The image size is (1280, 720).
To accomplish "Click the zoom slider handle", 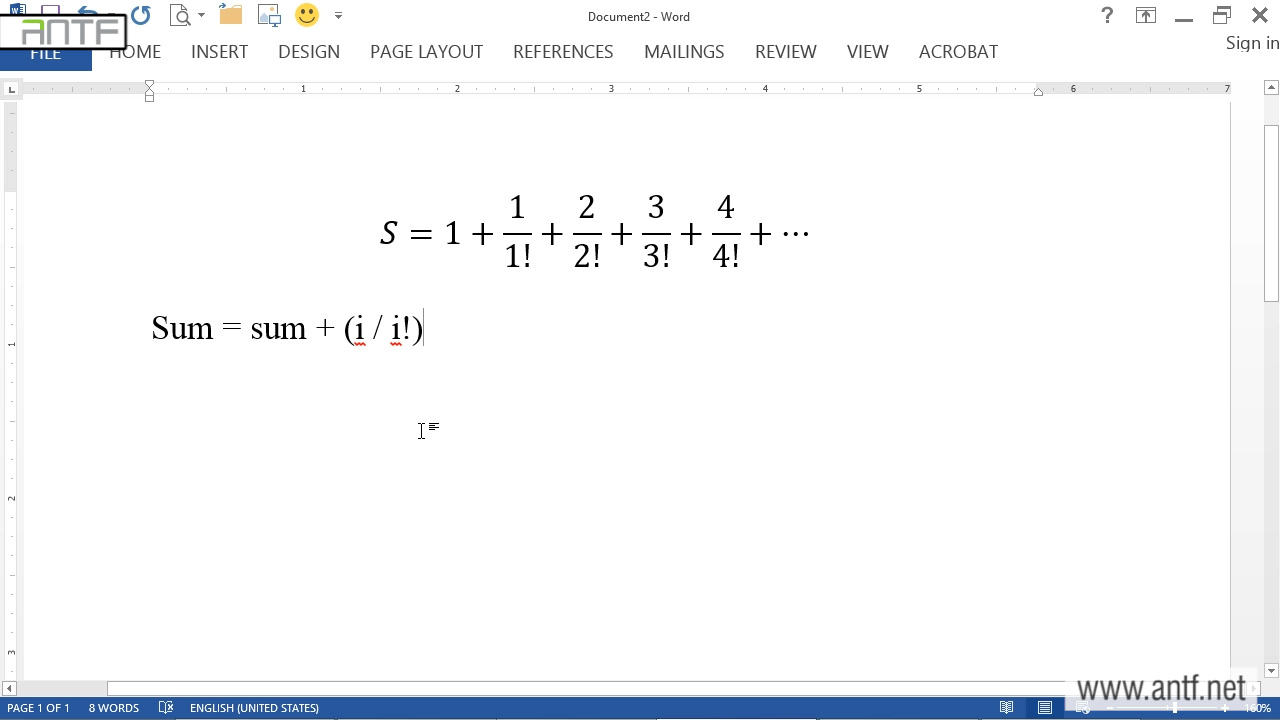I will (1175, 708).
